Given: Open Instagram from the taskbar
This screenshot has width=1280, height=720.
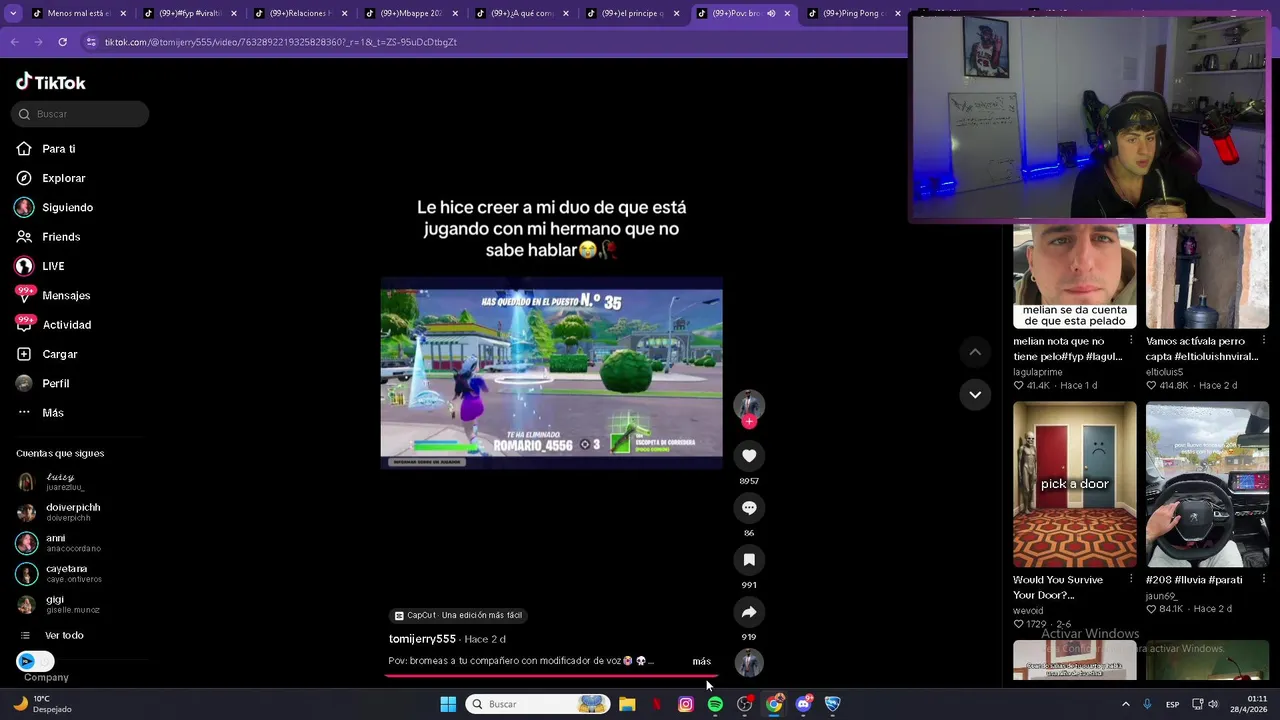Looking at the screenshot, I should point(686,704).
